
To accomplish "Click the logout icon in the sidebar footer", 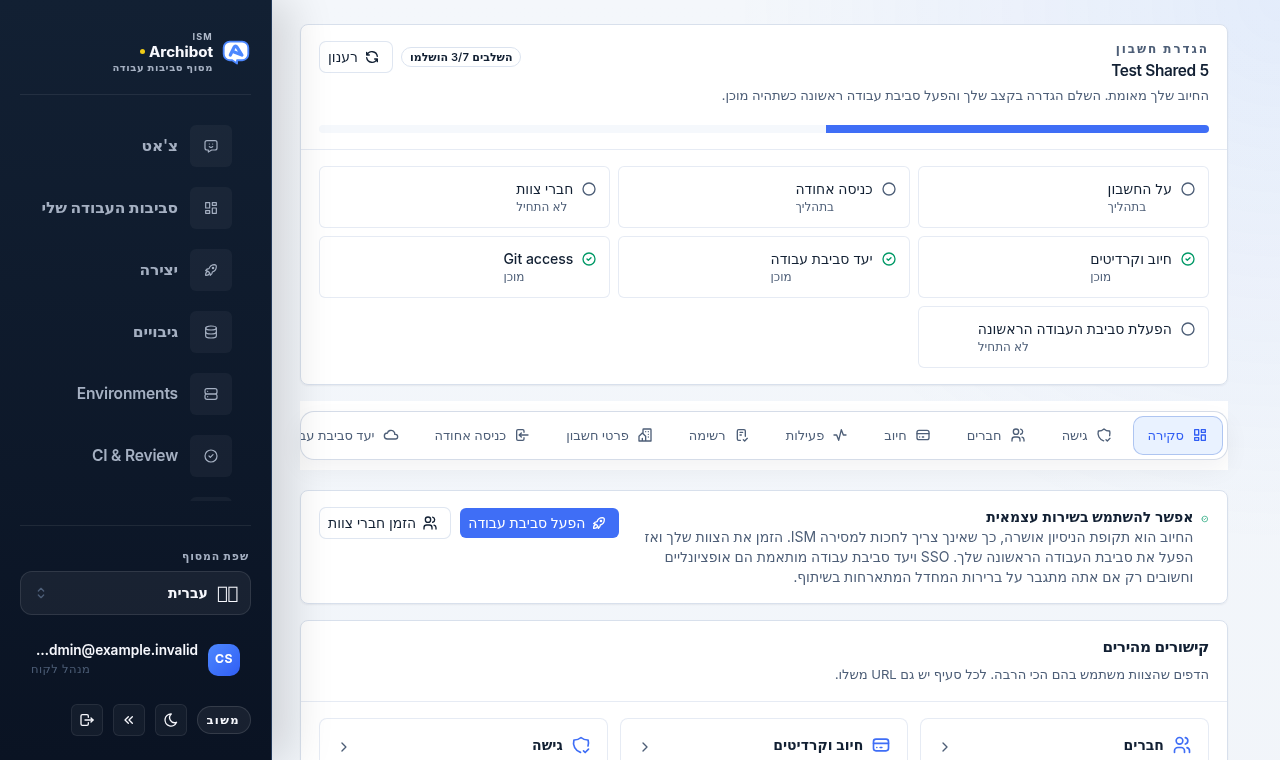I will click(x=87, y=720).
